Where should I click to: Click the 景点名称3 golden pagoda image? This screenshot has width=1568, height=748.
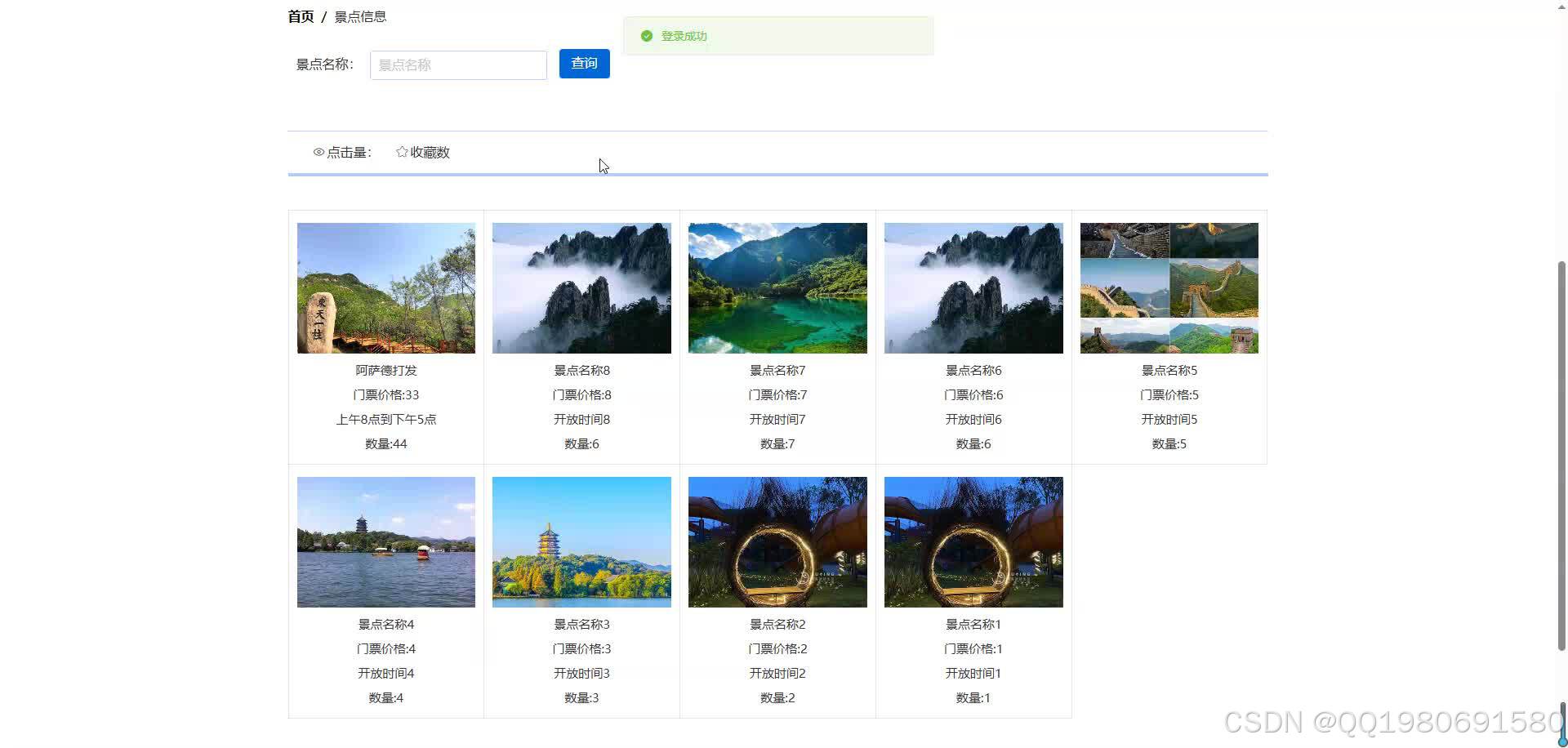coord(581,541)
